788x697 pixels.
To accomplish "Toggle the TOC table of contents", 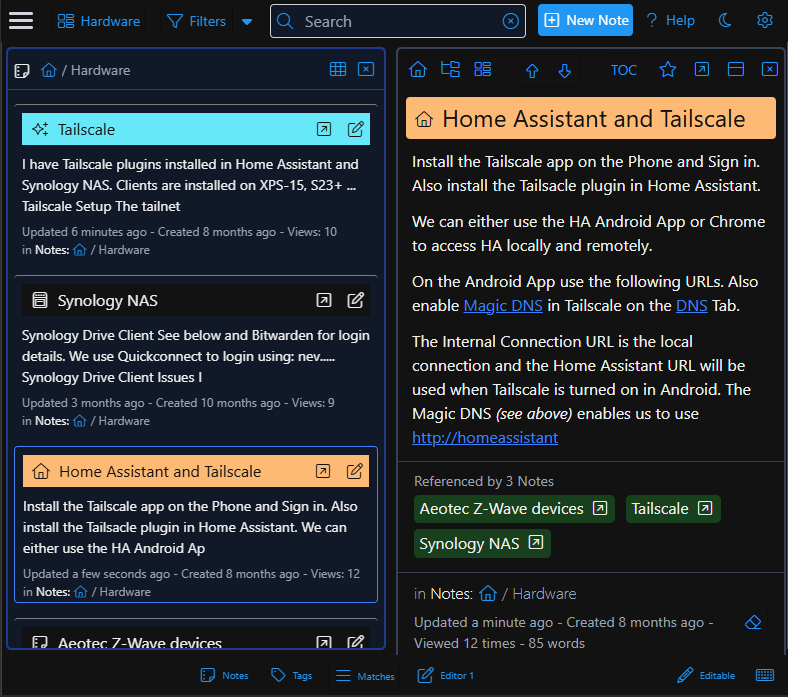I will click(623, 70).
